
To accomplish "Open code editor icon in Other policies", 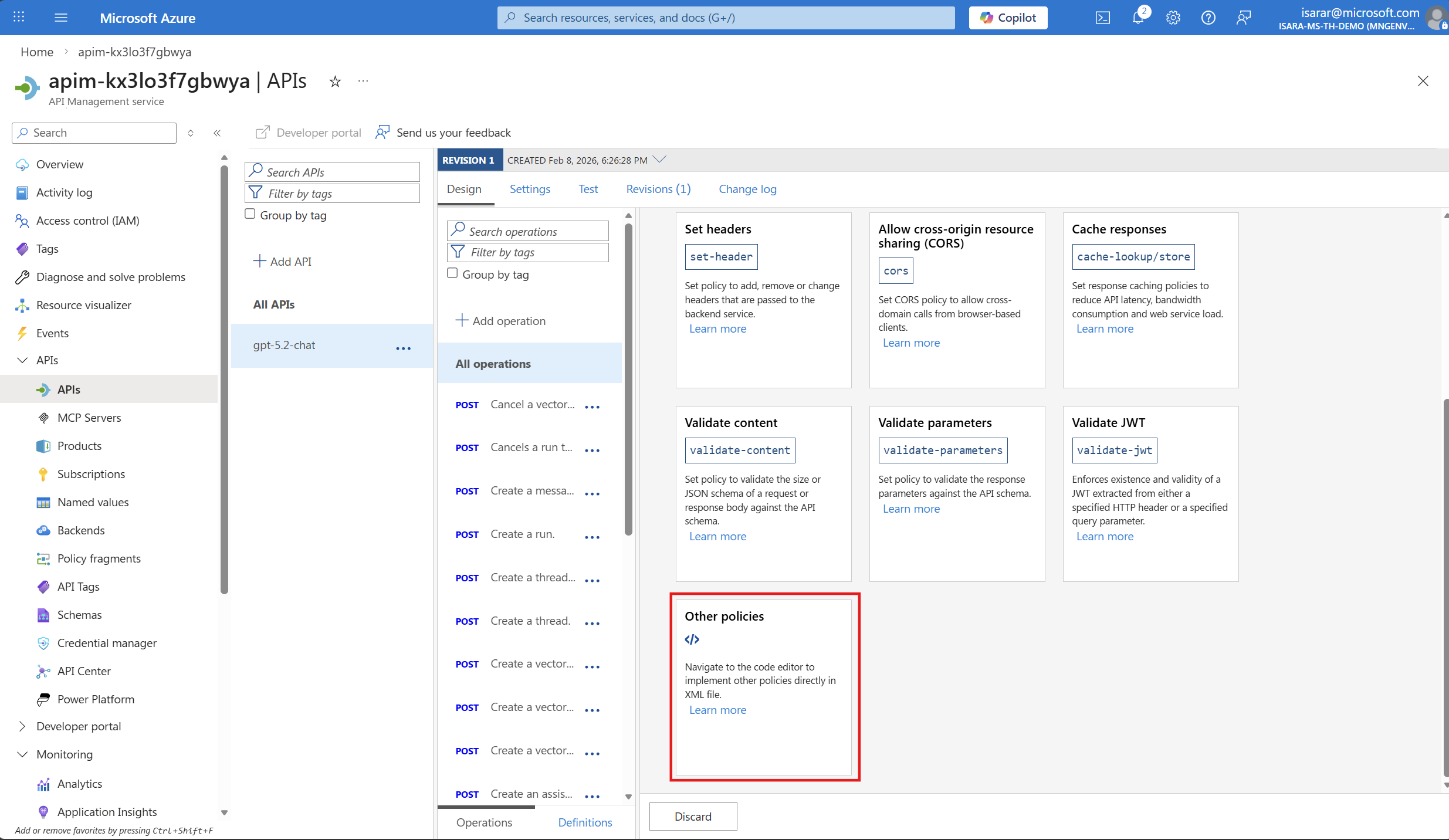I will click(692, 639).
